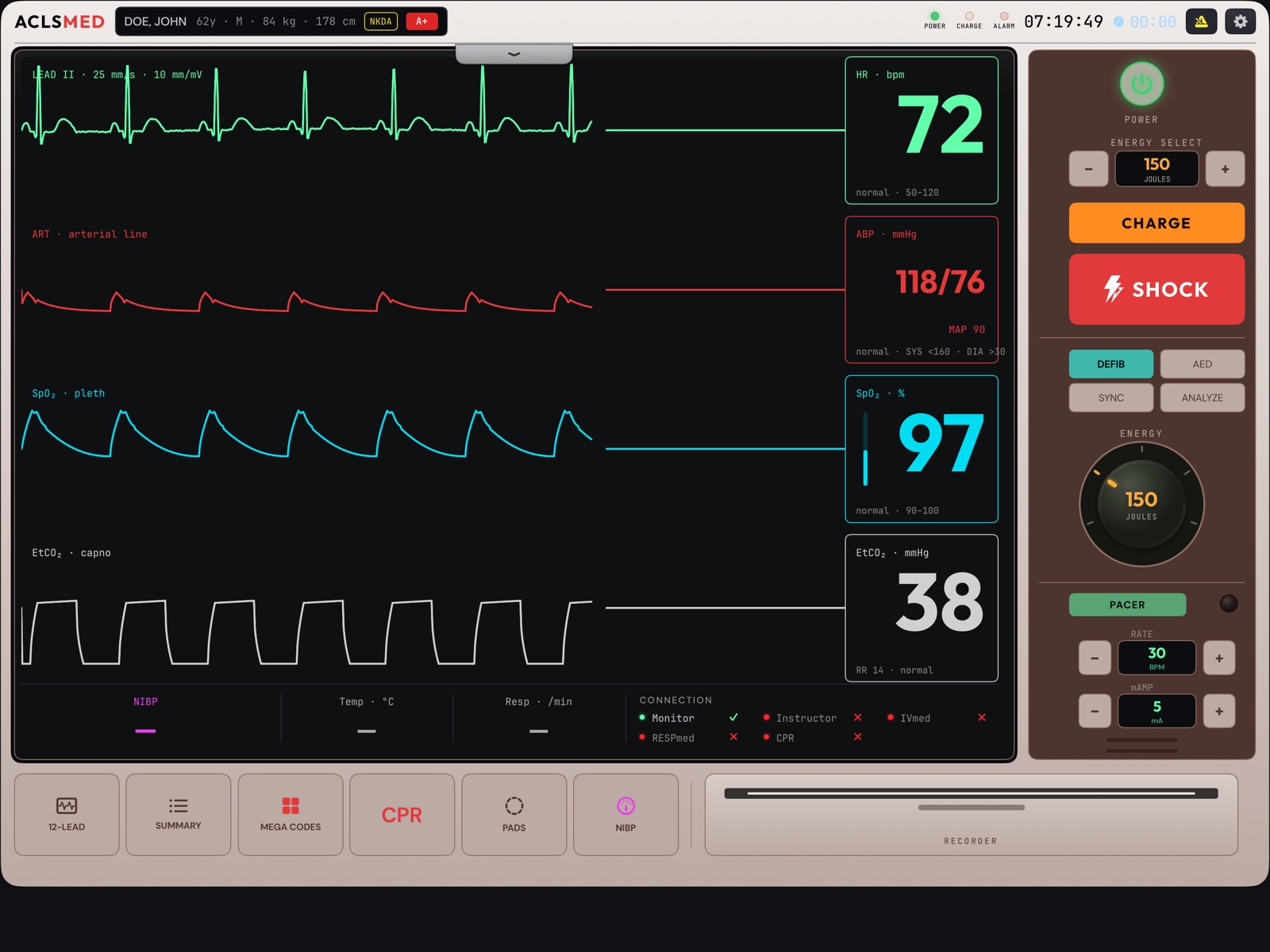Increase pacer mAMP with plus

point(1219,711)
